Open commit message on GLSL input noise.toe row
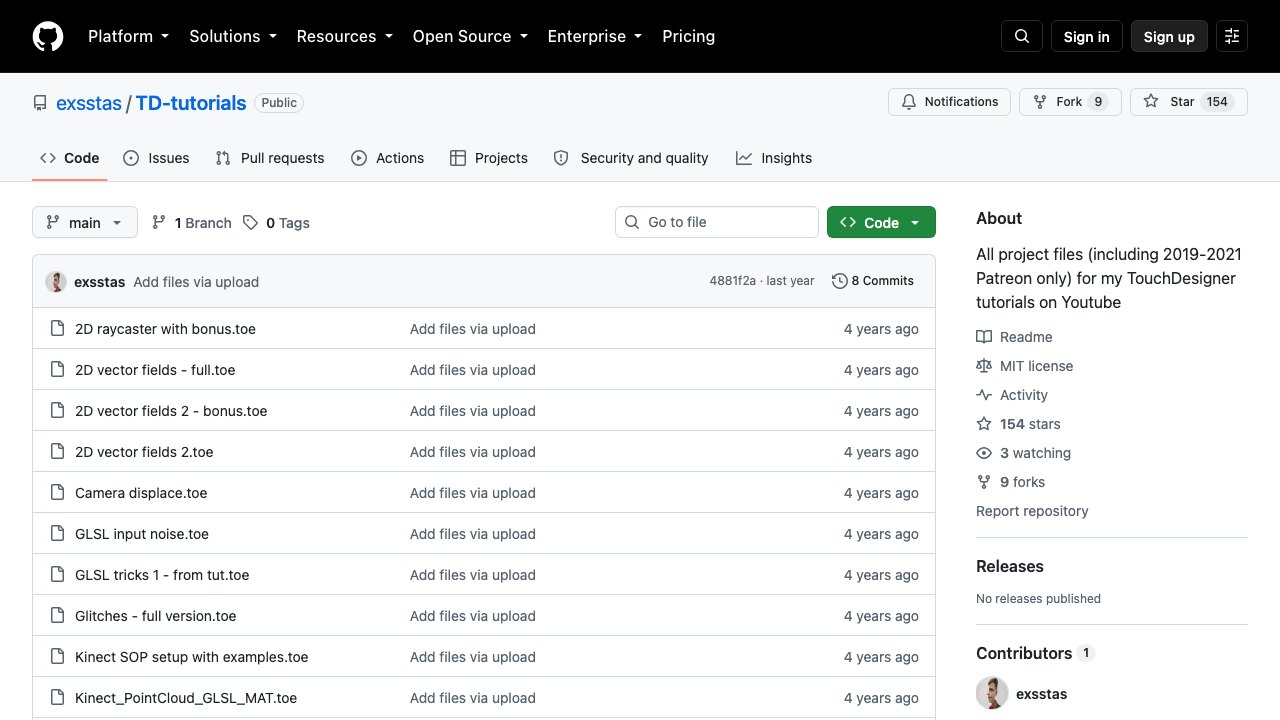Image resolution: width=1280 pixels, height=720 pixels. click(473, 534)
